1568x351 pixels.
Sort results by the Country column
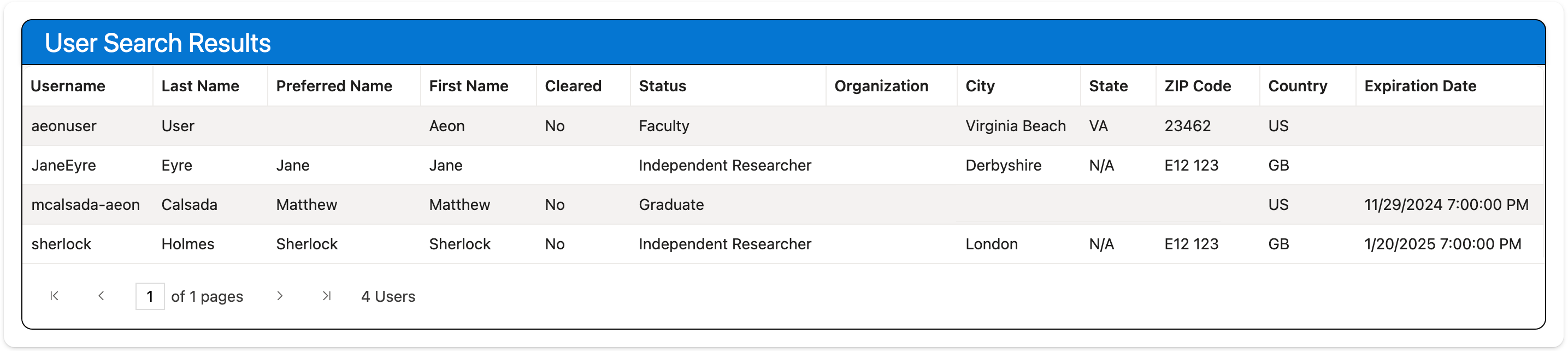[x=1298, y=86]
